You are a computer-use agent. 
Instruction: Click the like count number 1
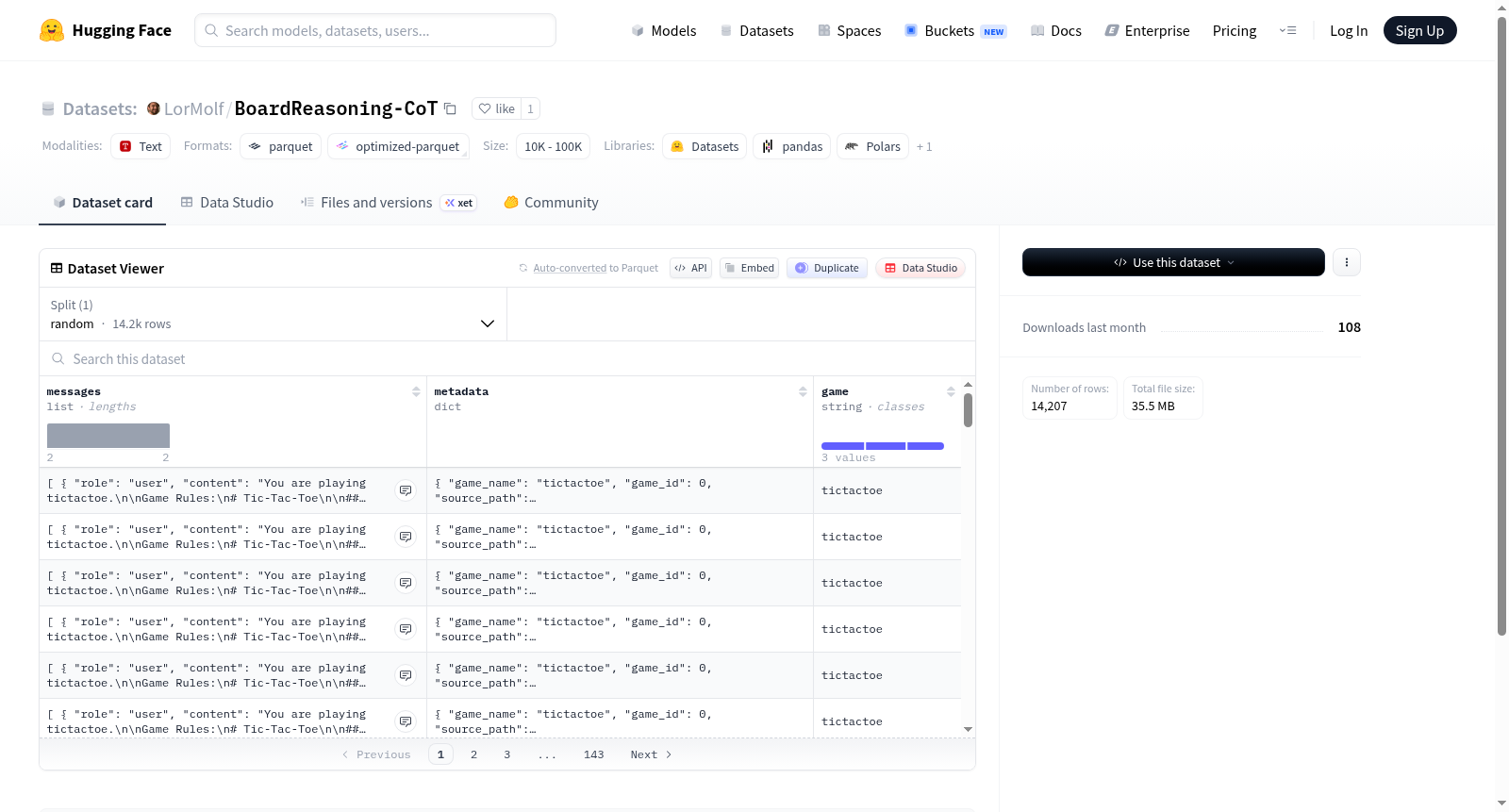point(530,108)
